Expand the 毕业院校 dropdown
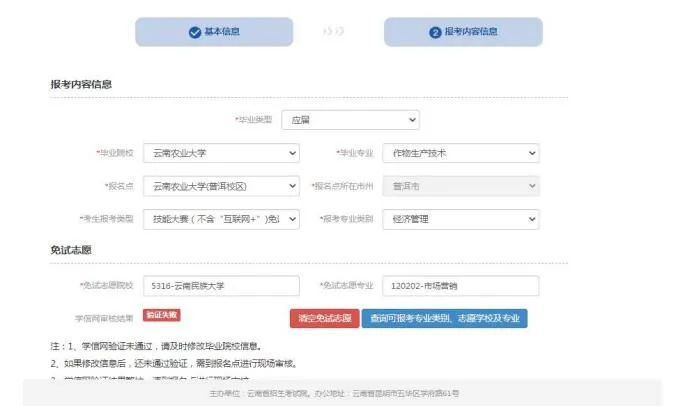This screenshot has height=406, width=680. pyautogui.click(x=221, y=154)
